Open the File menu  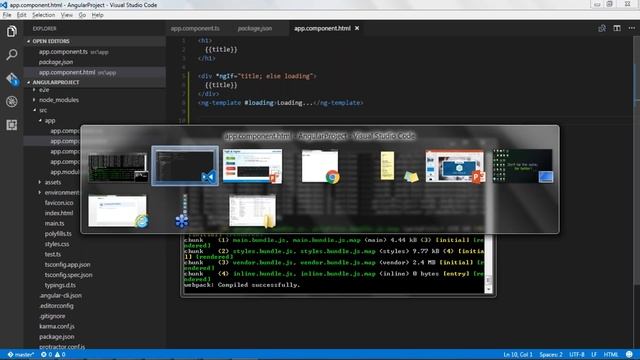[7, 15]
